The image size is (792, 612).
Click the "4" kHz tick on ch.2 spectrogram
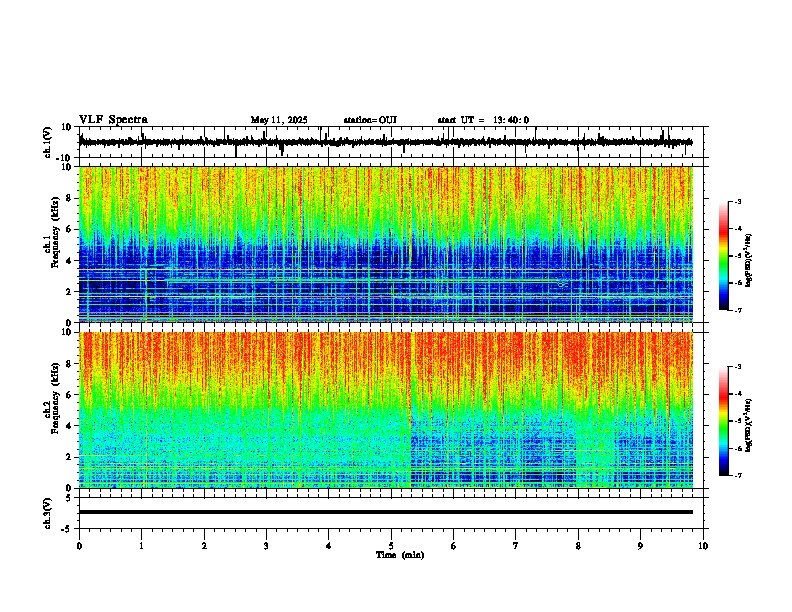point(69,426)
